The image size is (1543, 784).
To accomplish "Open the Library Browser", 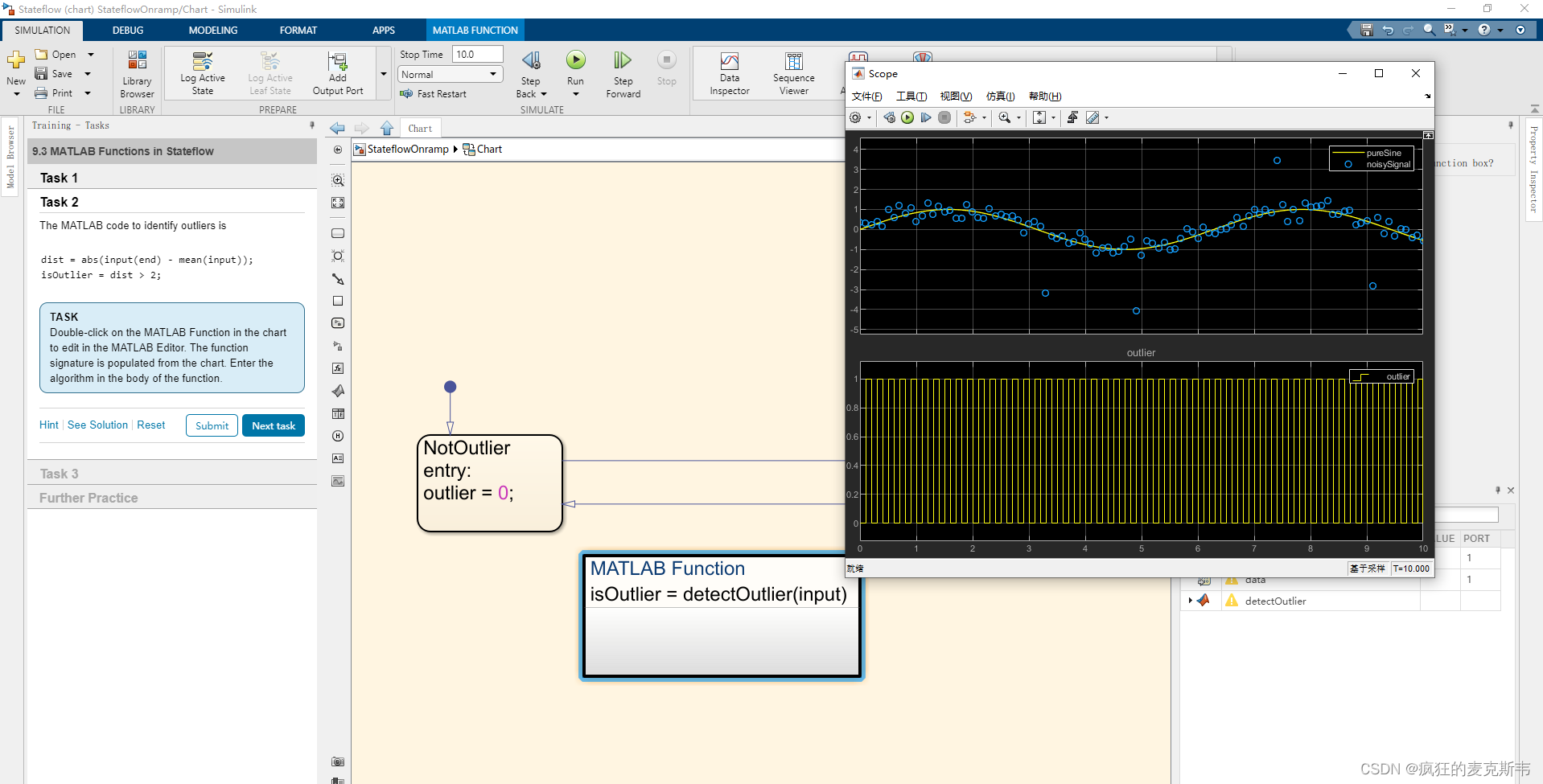I will pos(137,60).
